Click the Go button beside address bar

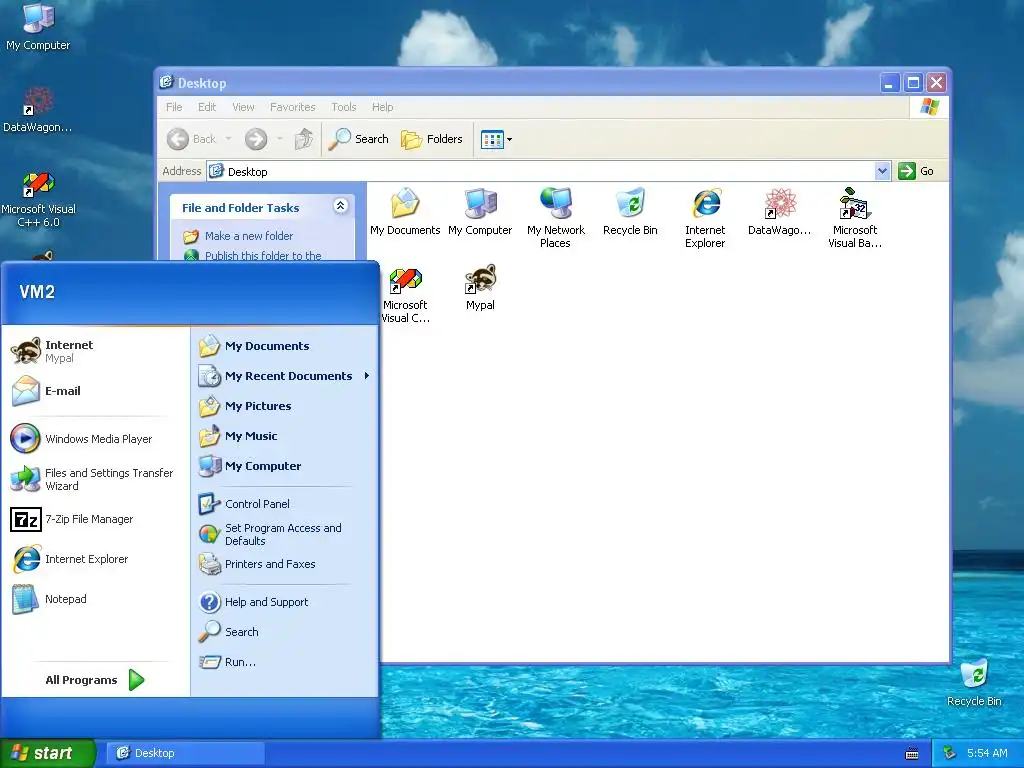917,171
